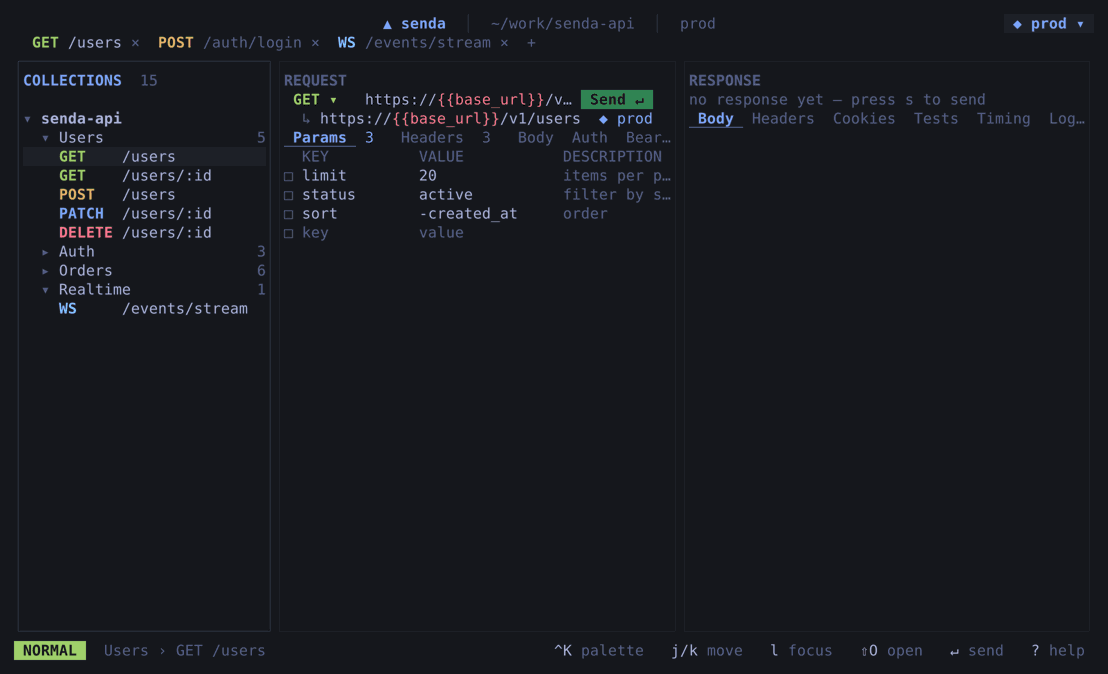Screen dimensions: 1108x674
Task: Open the GET method dropdown arrow
Action: (x=333, y=100)
